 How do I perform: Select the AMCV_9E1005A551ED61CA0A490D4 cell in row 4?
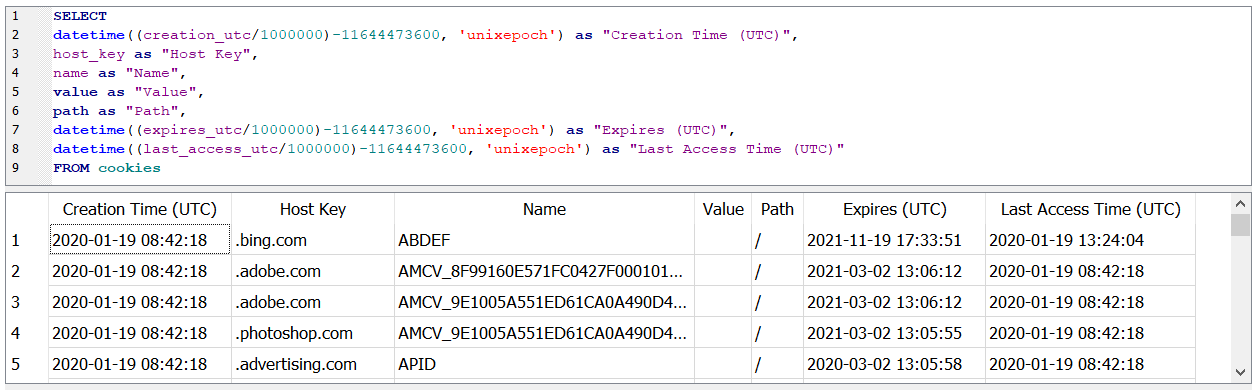(x=544, y=333)
